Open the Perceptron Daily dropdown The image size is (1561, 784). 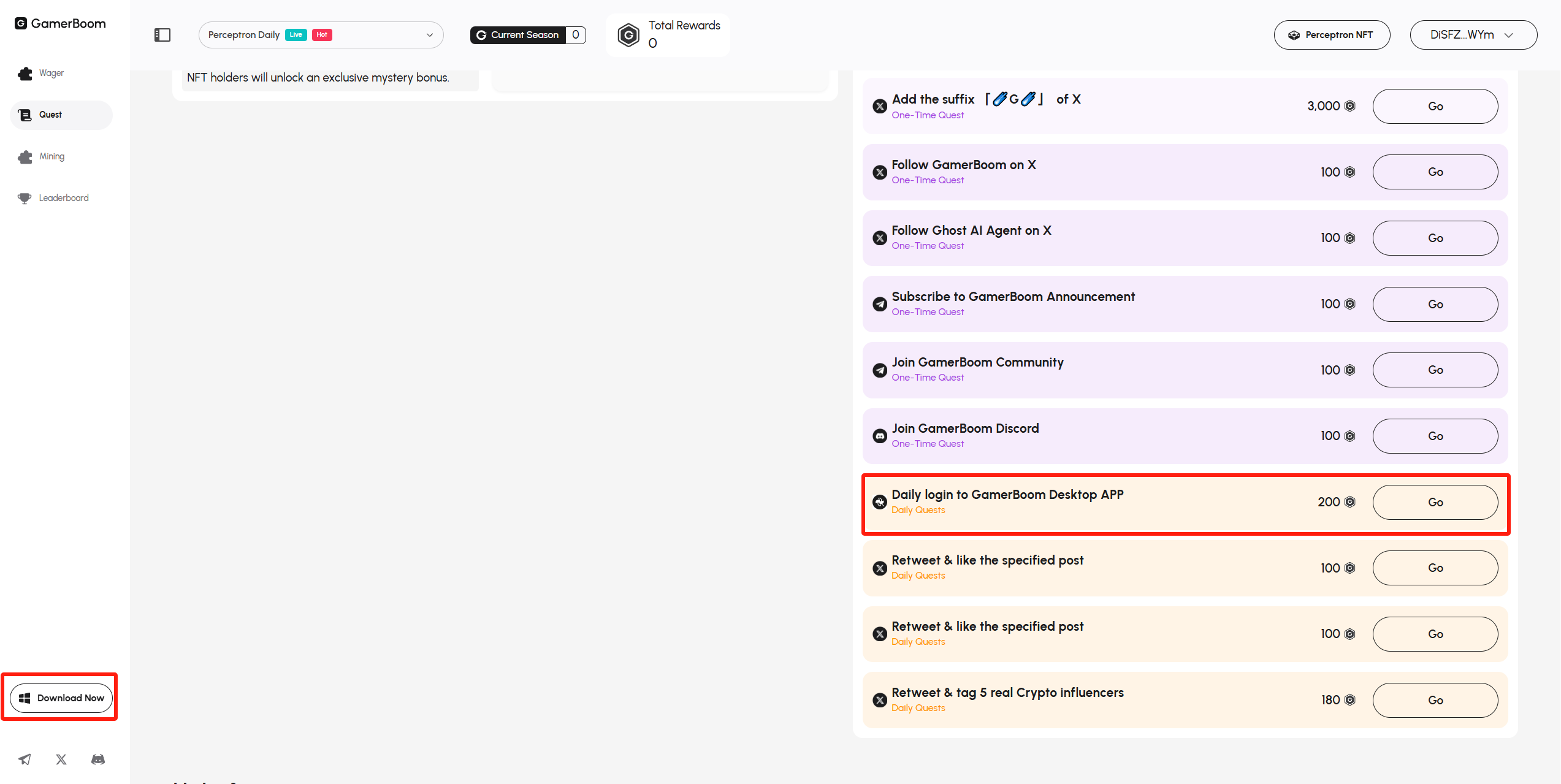pos(321,35)
